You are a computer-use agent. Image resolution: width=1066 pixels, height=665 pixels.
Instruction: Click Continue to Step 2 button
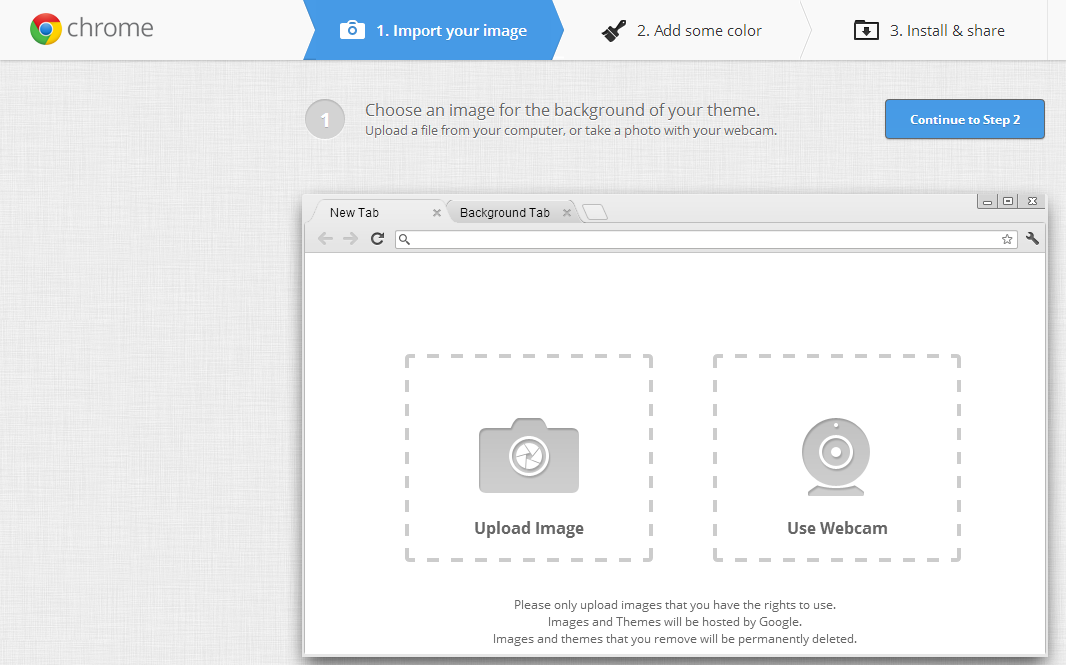[x=965, y=119]
